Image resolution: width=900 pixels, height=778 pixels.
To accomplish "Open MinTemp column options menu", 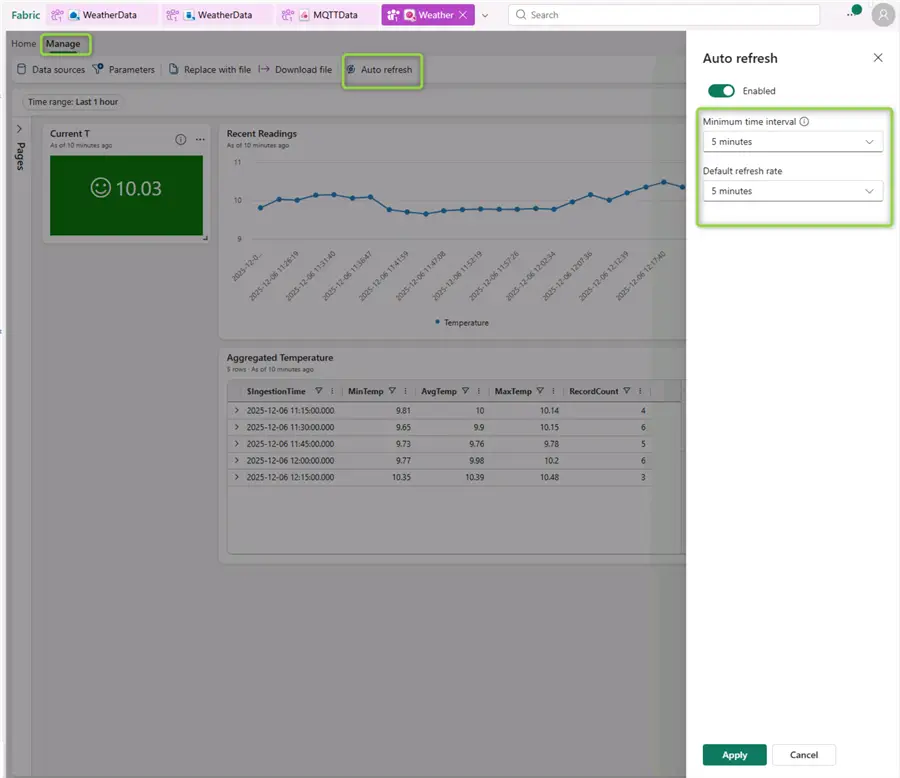I will 405,391.
